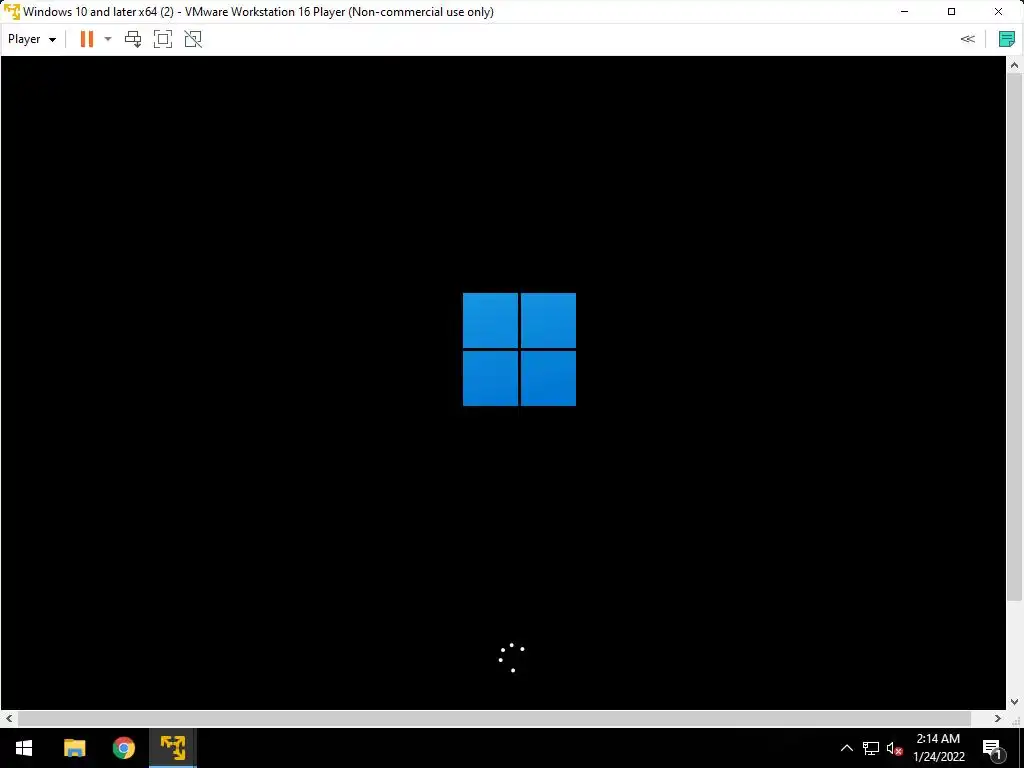Image resolution: width=1024 pixels, height=768 pixels.
Task: Pause the virtual machine with the orange Suspend icon
Action: (87, 39)
